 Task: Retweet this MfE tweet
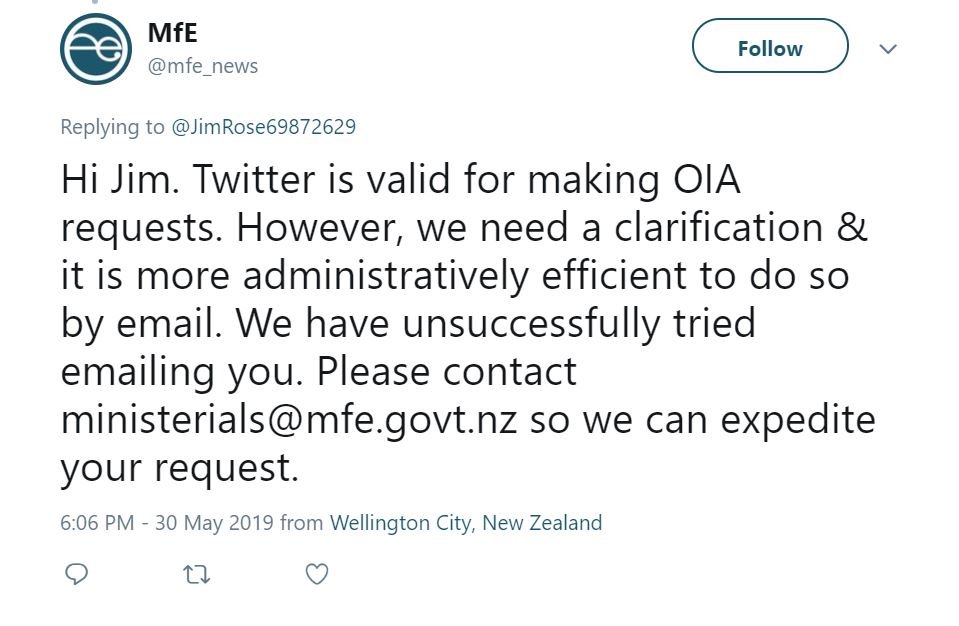coord(196,574)
